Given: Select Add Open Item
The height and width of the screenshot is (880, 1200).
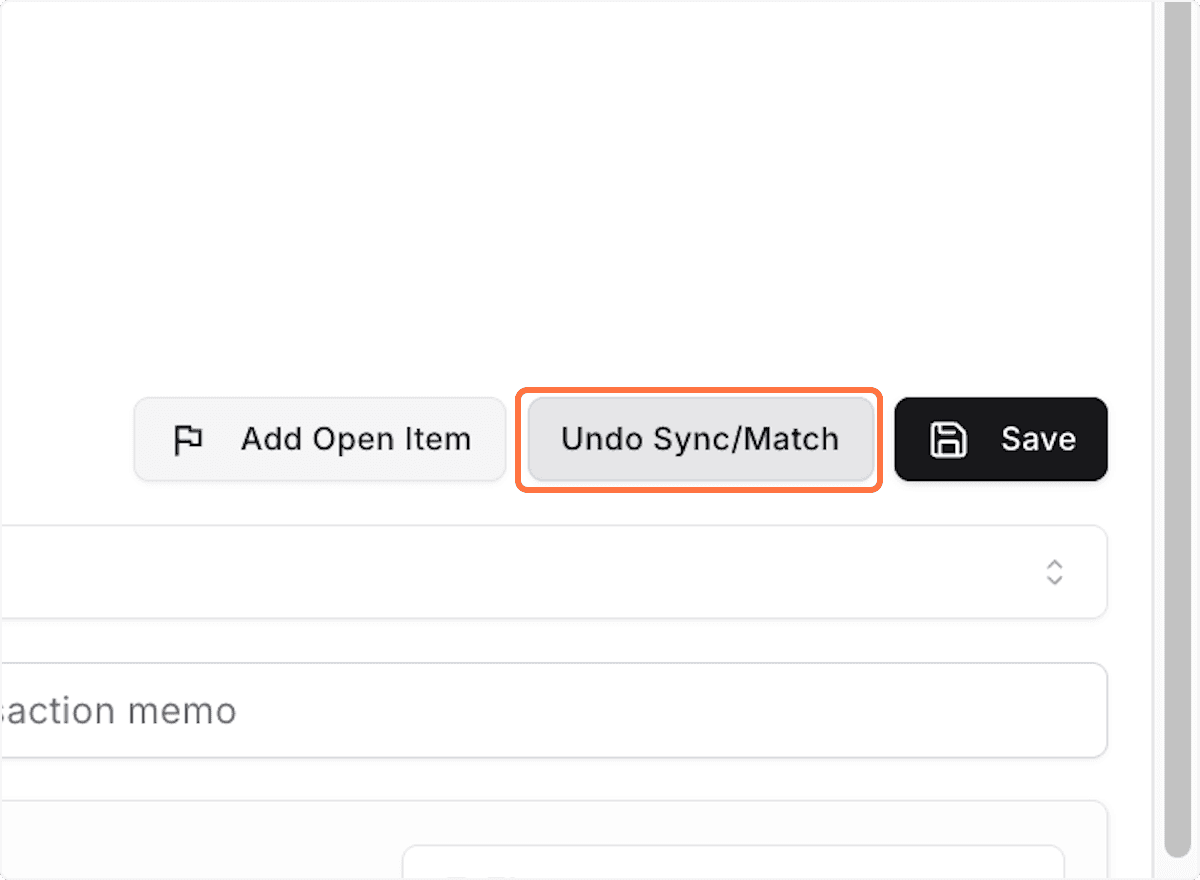Looking at the screenshot, I should coord(320,439).
